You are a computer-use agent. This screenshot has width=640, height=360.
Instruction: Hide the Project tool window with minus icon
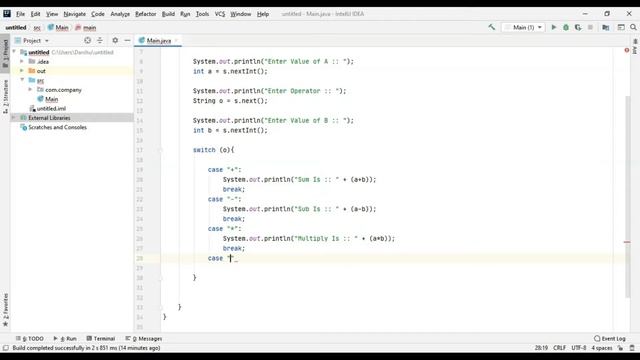pyautogui.click(x=127, y=40)
